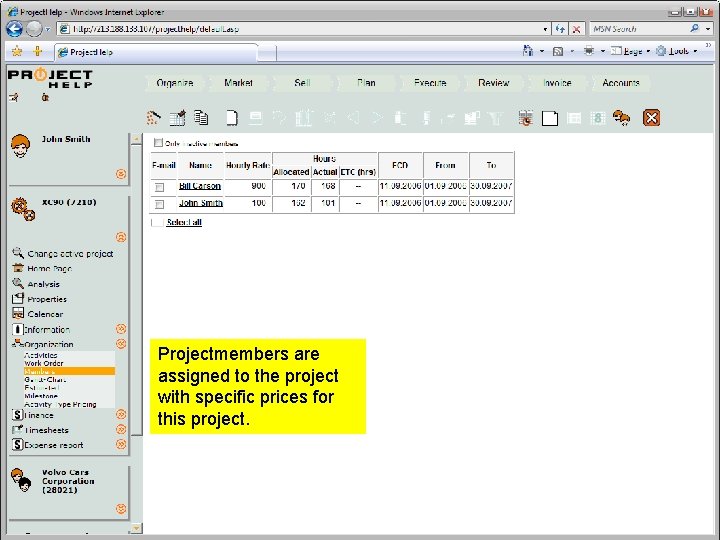The width and height of the screenshot is (720, 540).
Task: Click the XC90 project gears icon
Action: pyautogui.click(x=23, y=210)
